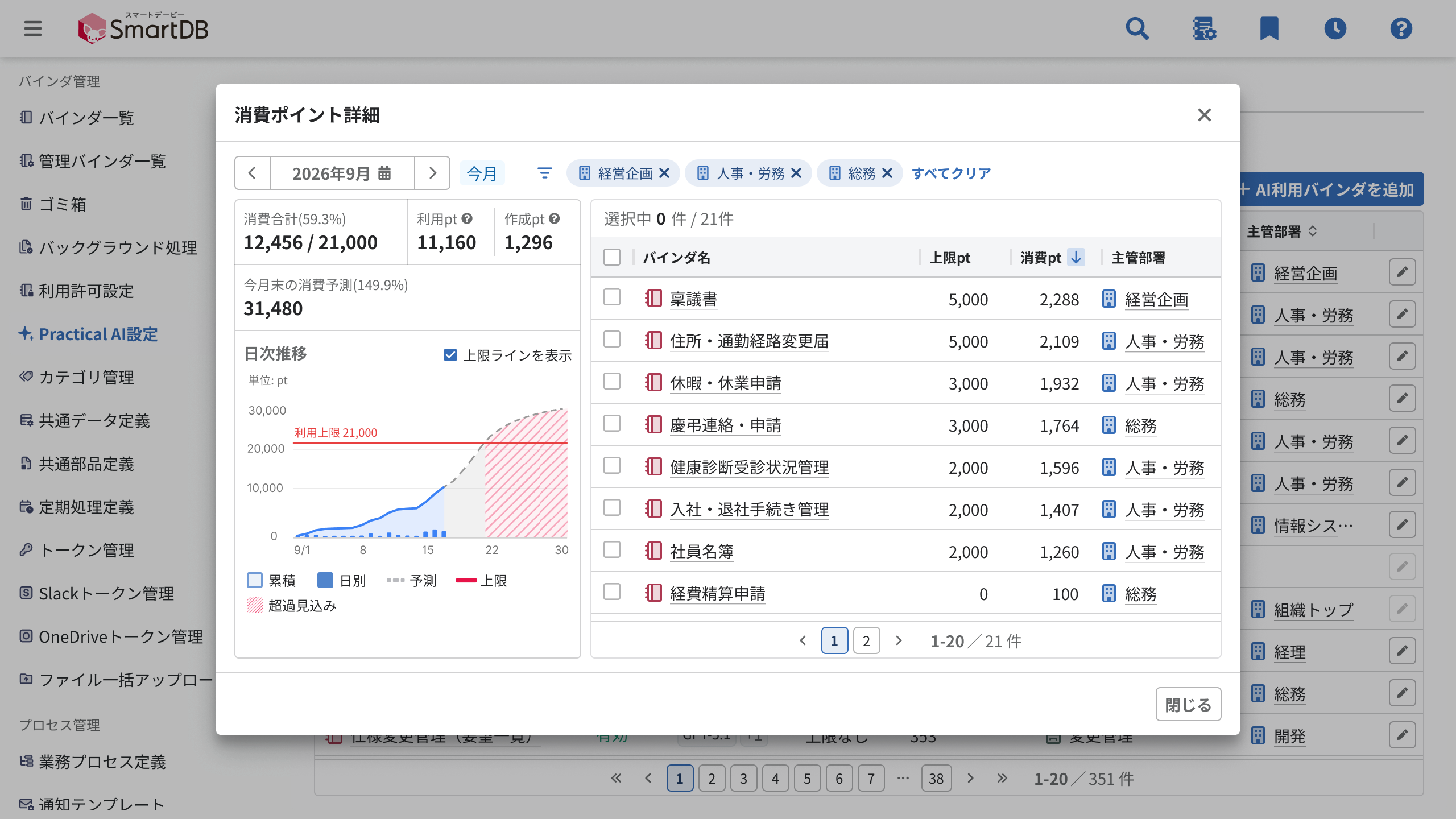Toggle the 累積 legend swatch
1456x819 pixels.
pos(255,580)
